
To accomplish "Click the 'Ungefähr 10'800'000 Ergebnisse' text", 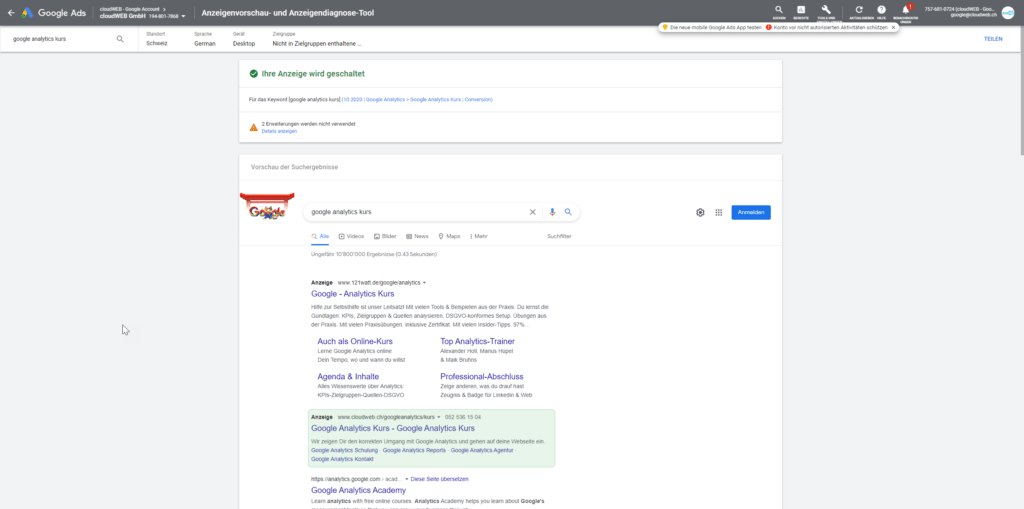I will (374, 254).
